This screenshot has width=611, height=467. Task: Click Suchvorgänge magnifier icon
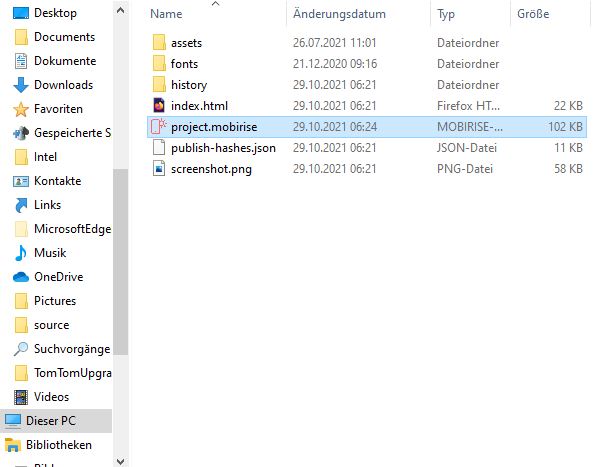(x=21, y=349)
